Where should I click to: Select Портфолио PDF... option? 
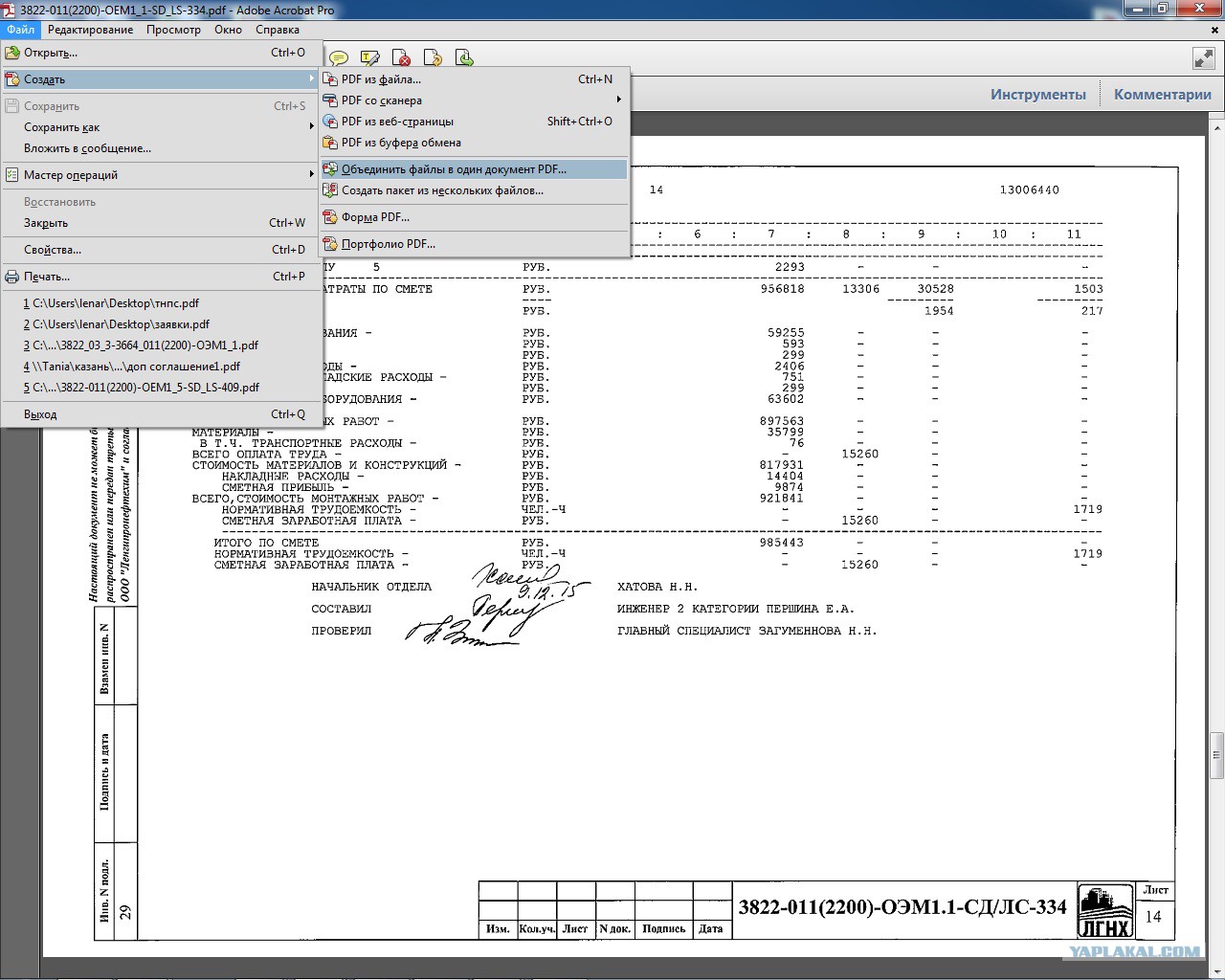[x=474, y=244]
